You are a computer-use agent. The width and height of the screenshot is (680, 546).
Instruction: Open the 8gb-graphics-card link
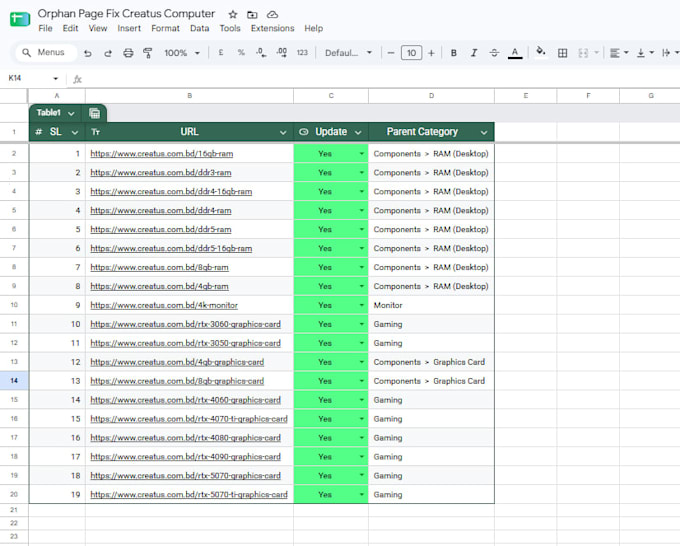point(177,381)
